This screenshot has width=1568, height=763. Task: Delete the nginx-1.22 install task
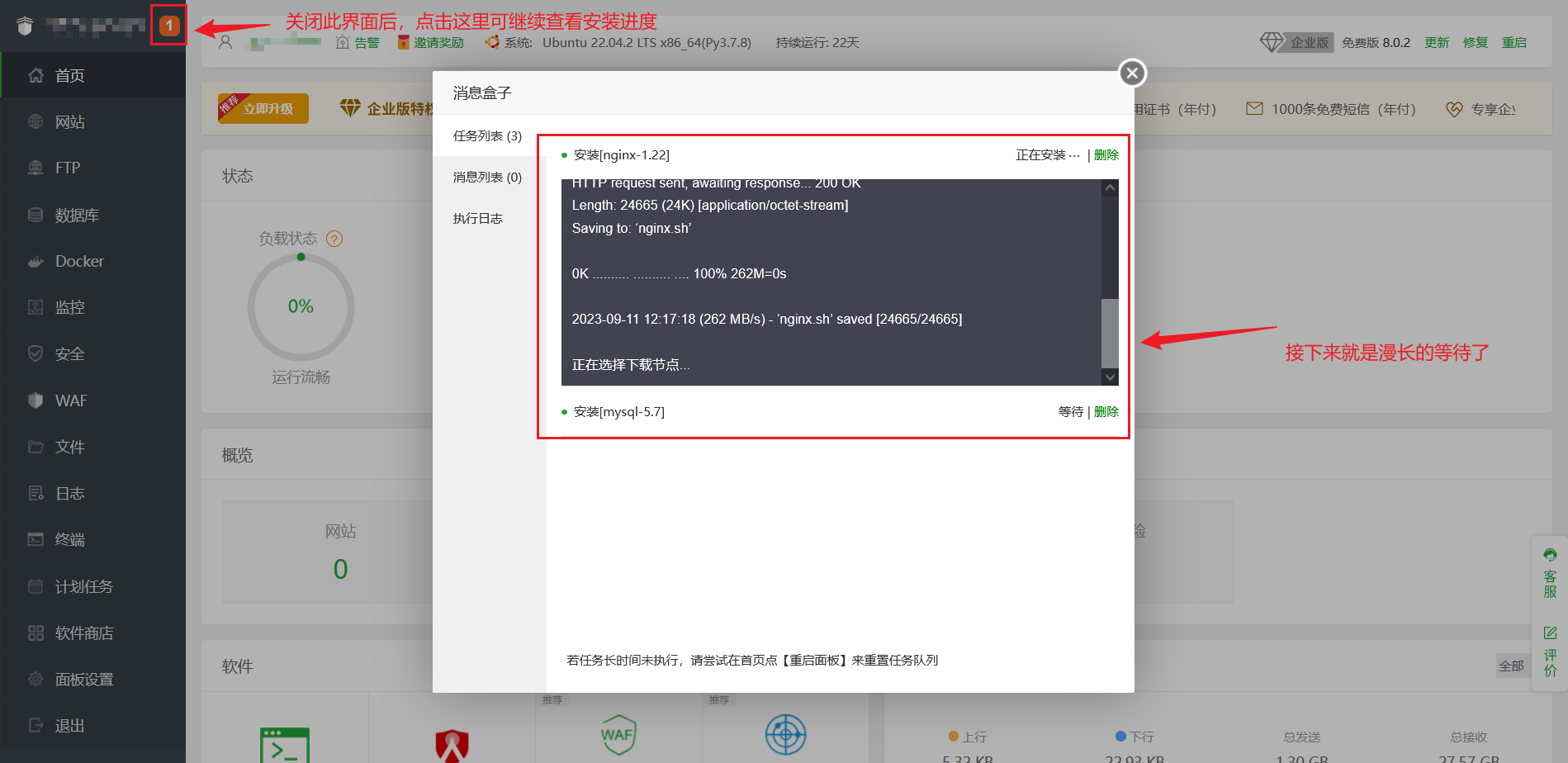coord(1106,154)
